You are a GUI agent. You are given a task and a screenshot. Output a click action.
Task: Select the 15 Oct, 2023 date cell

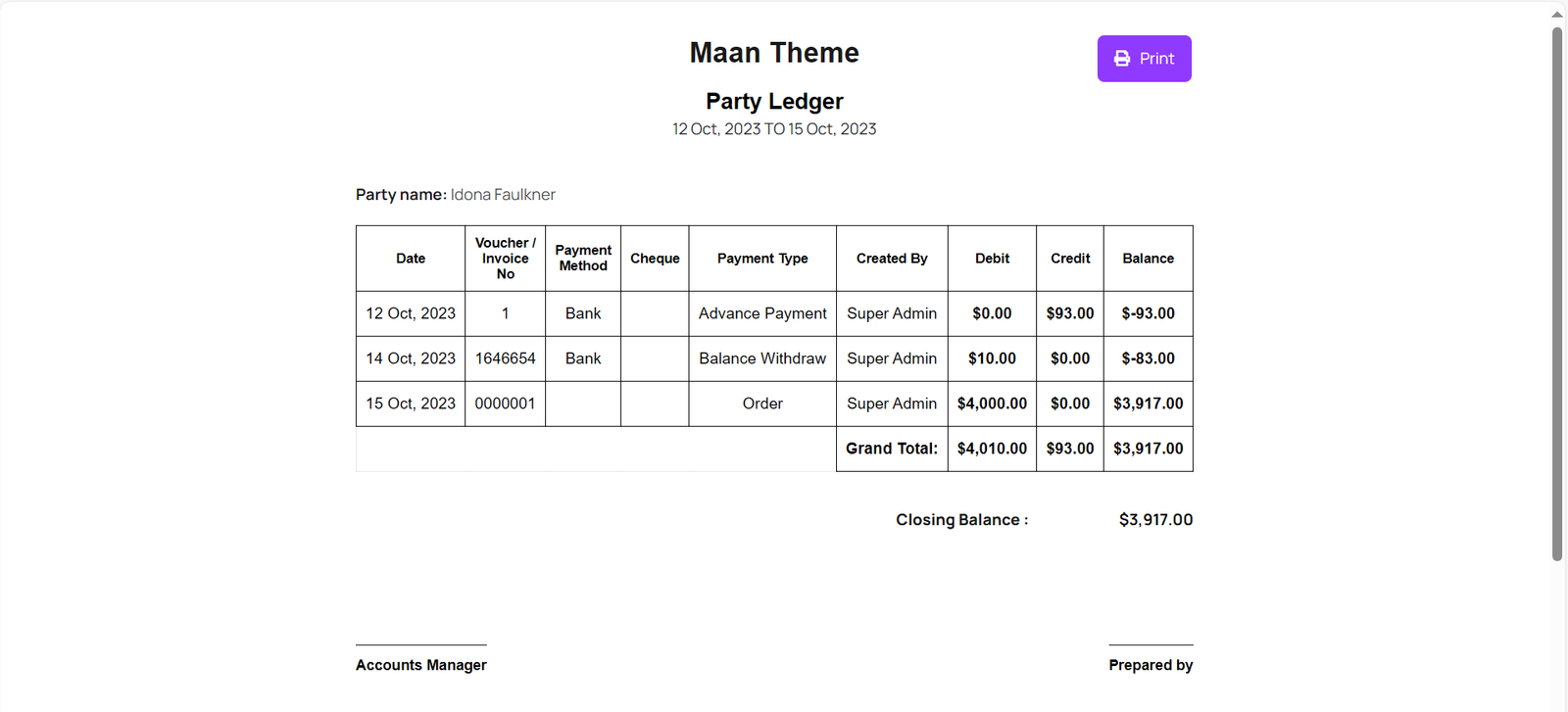(411, 403)
